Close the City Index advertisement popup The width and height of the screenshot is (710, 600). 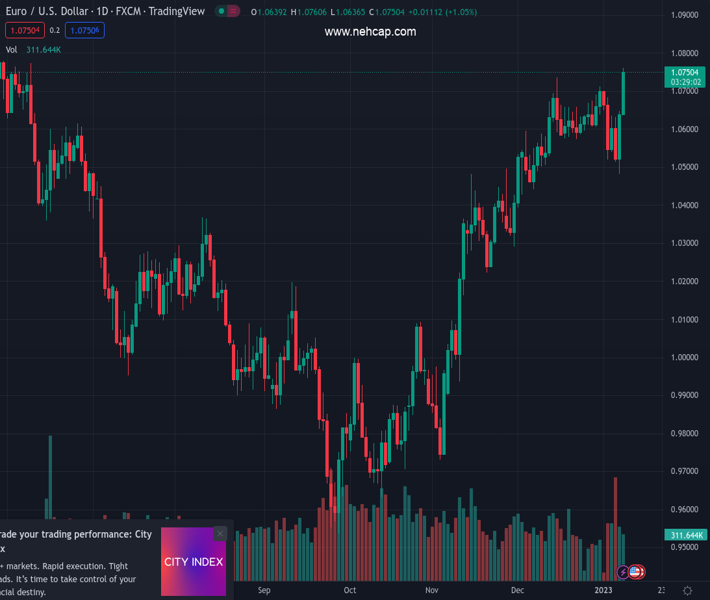(220, 533)
